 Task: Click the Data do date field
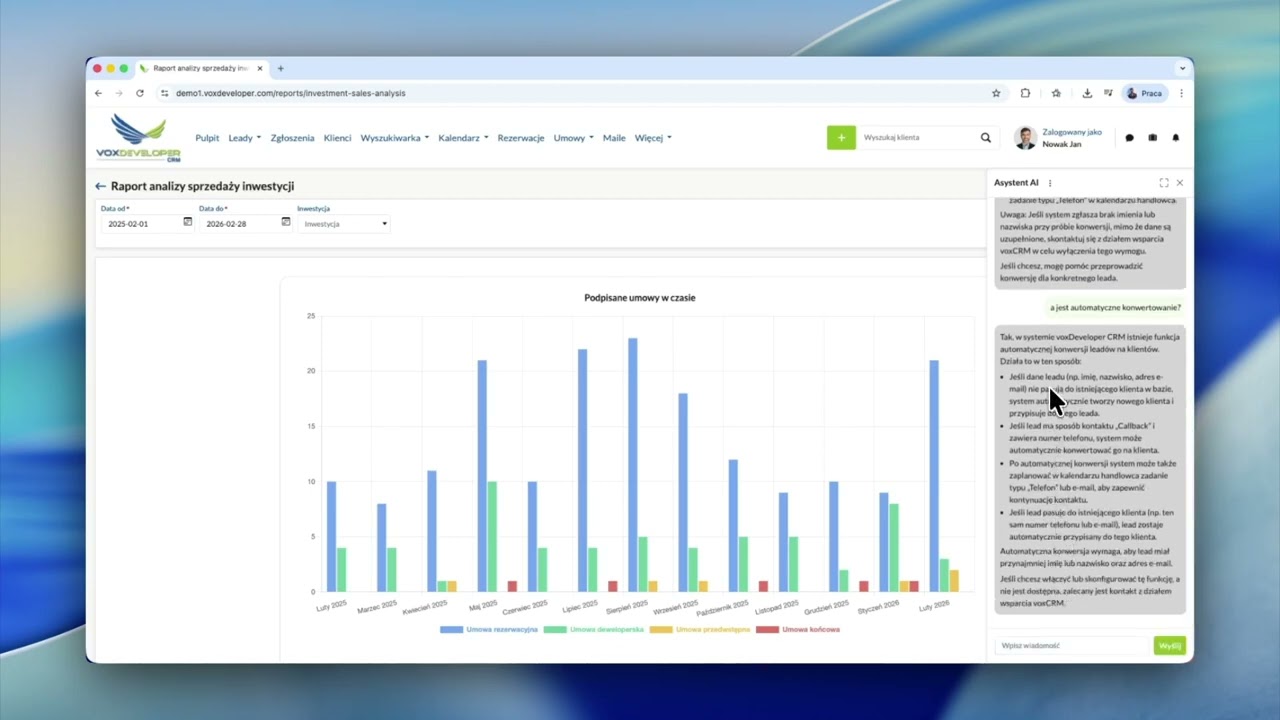click(237, 223)
